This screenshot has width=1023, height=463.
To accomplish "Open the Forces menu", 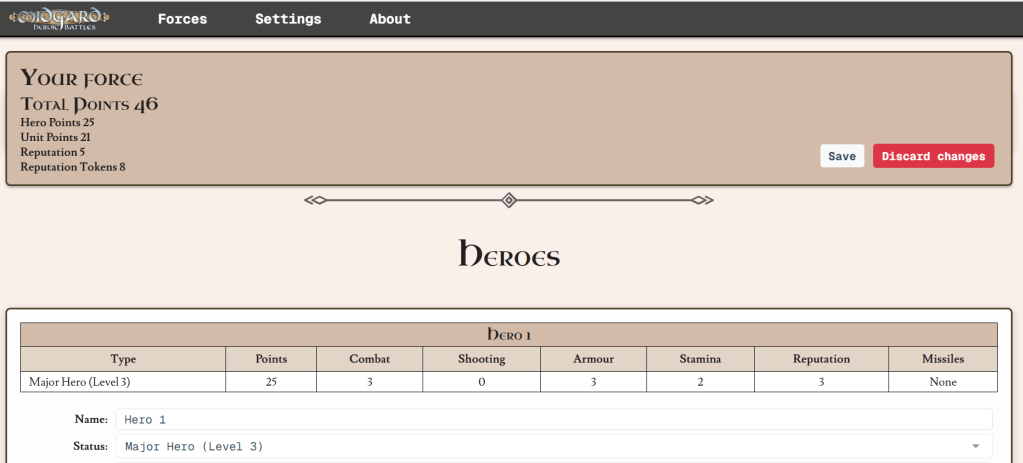I will click(182, 19).
